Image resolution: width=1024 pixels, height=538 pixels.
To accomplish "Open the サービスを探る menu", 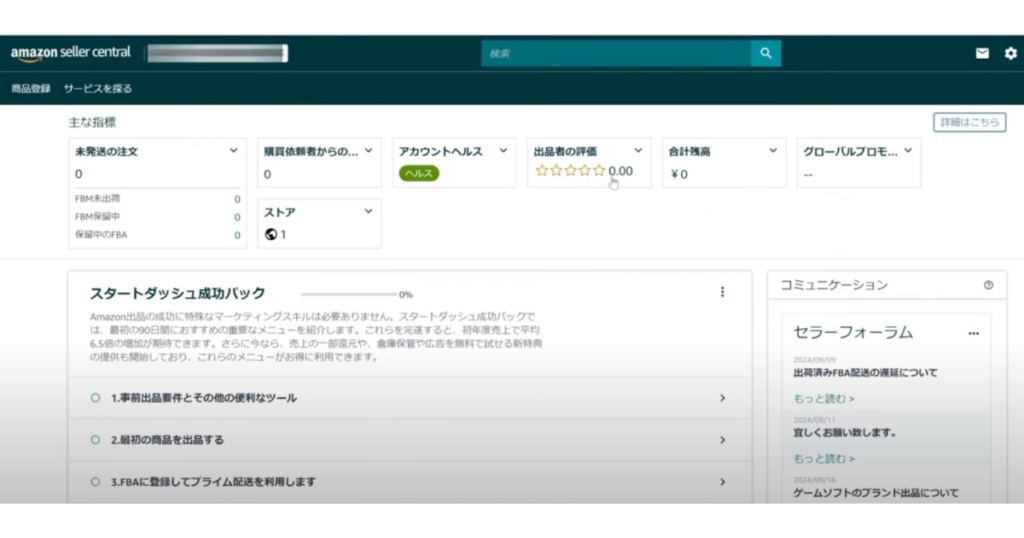I will 98,88.
